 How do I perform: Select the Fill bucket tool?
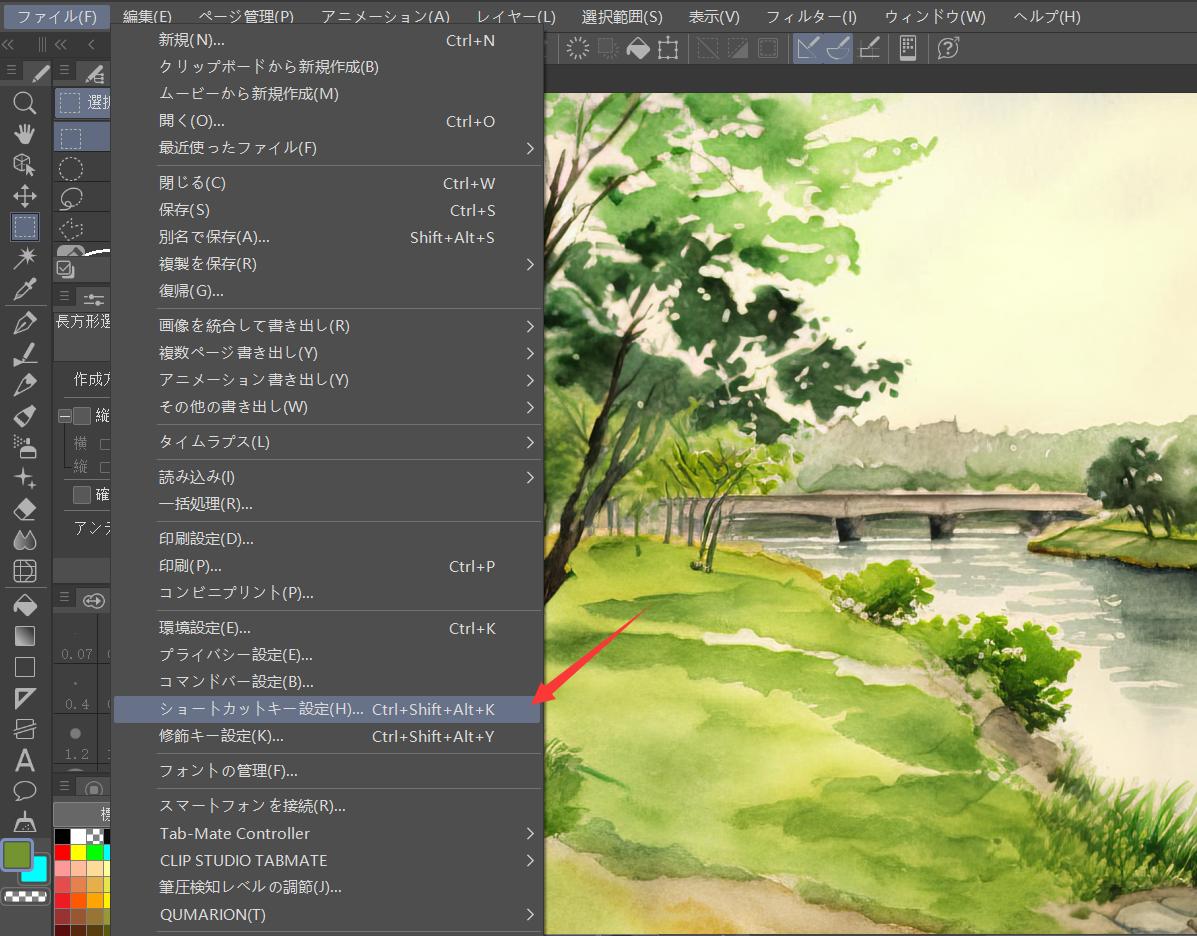24,605
